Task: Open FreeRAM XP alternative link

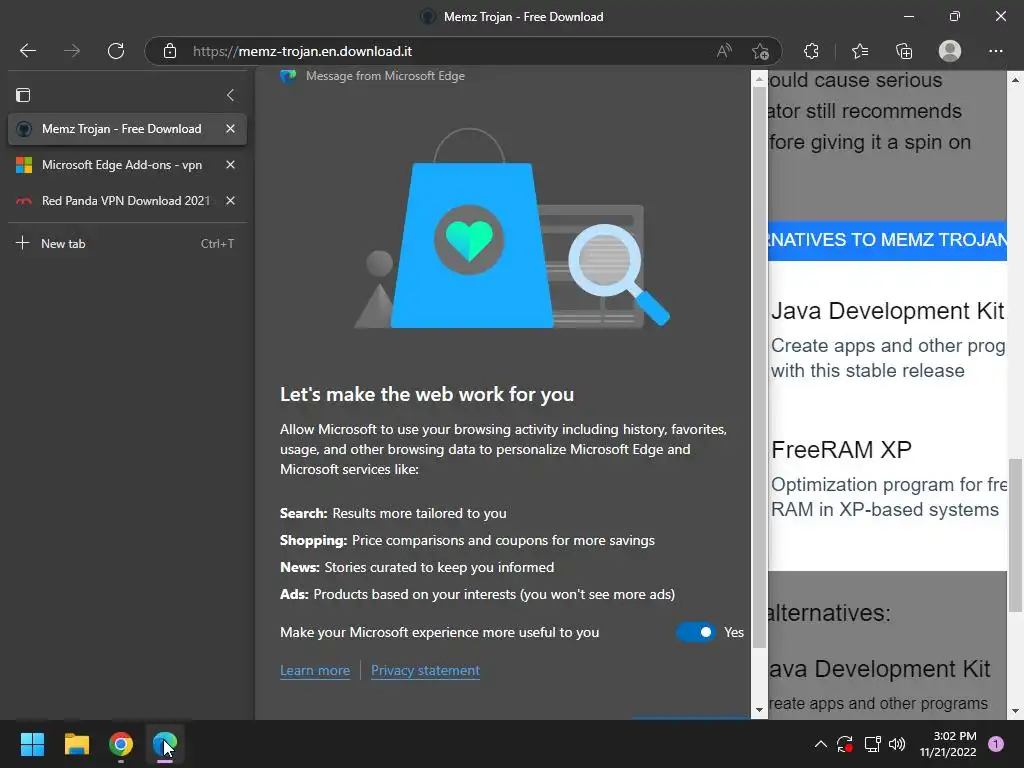Action: point(841,450)
